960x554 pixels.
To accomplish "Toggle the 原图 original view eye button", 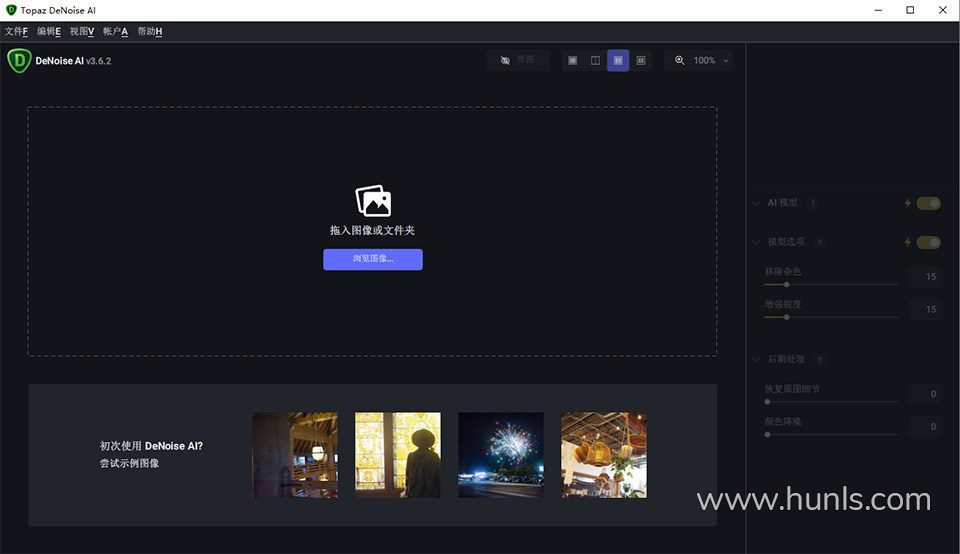I will pos(518,60).
